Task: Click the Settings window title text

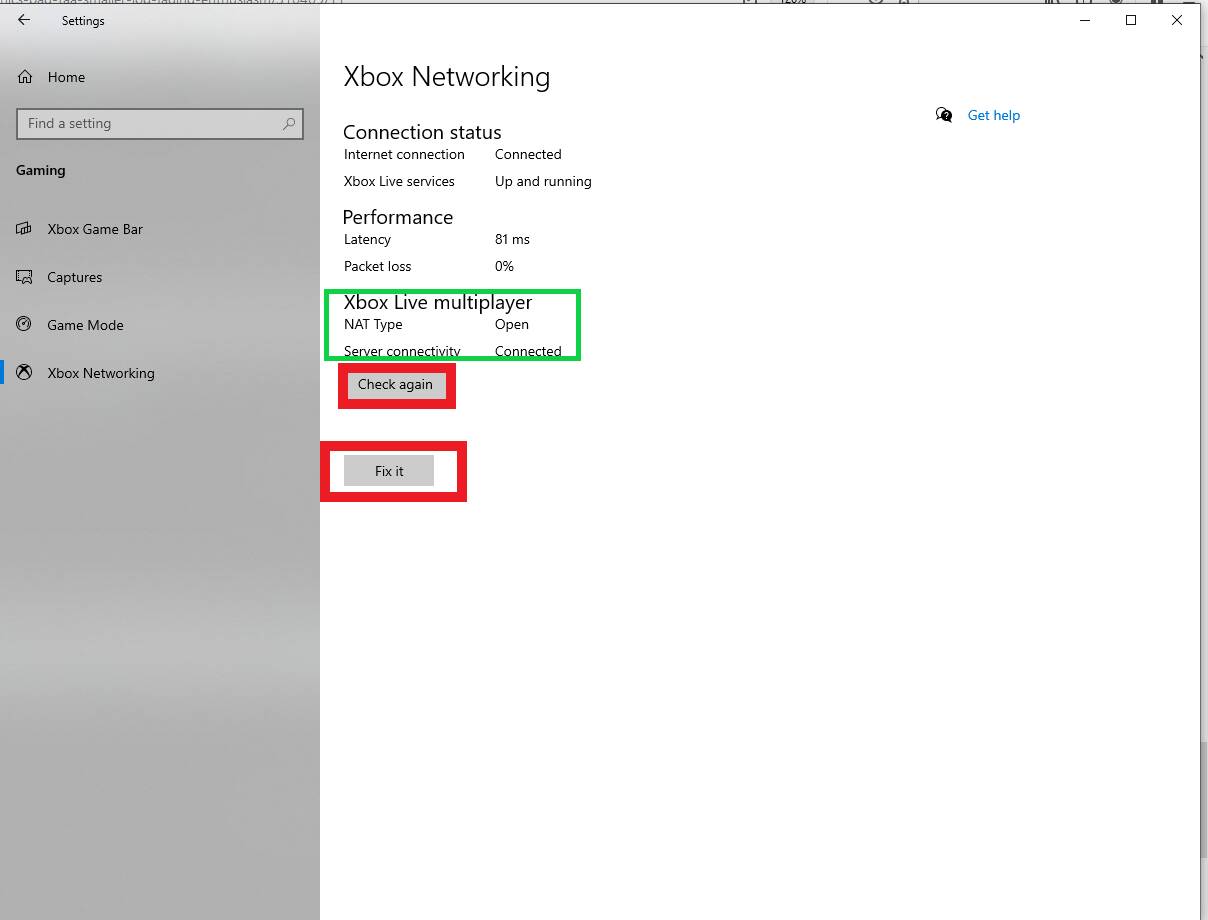Action: tap(83, 20)
